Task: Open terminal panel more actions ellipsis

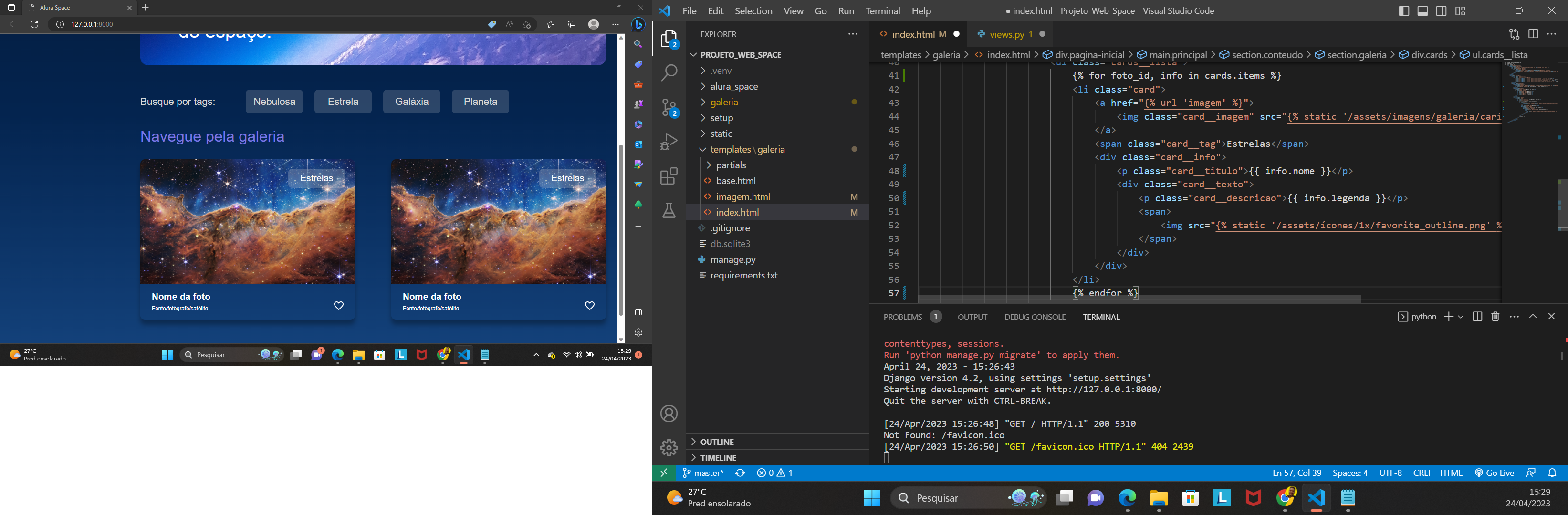Action: (x=1515, y=316)
